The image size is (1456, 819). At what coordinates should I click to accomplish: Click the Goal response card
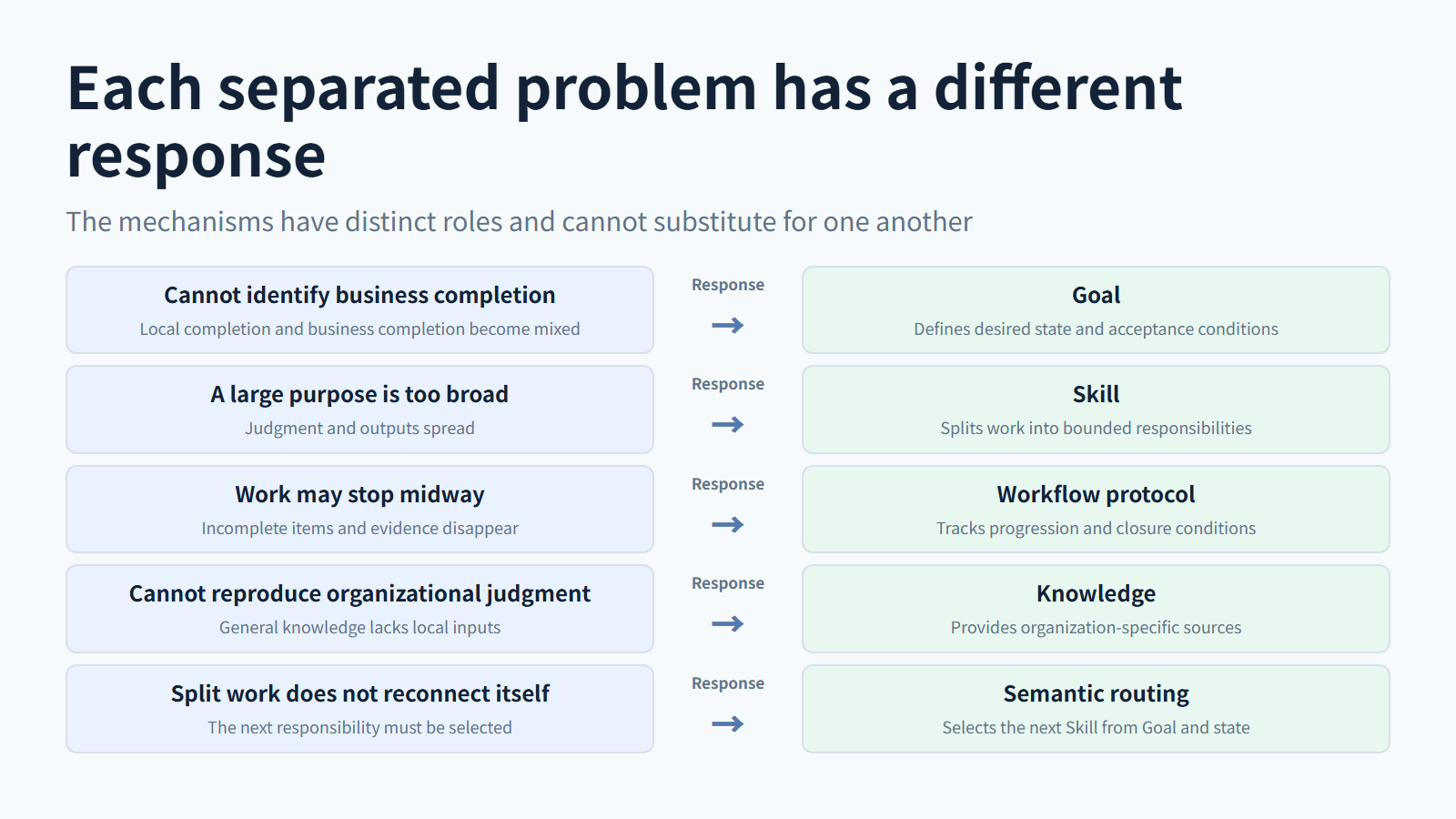pyautogui.click(x=1096, y=310)
